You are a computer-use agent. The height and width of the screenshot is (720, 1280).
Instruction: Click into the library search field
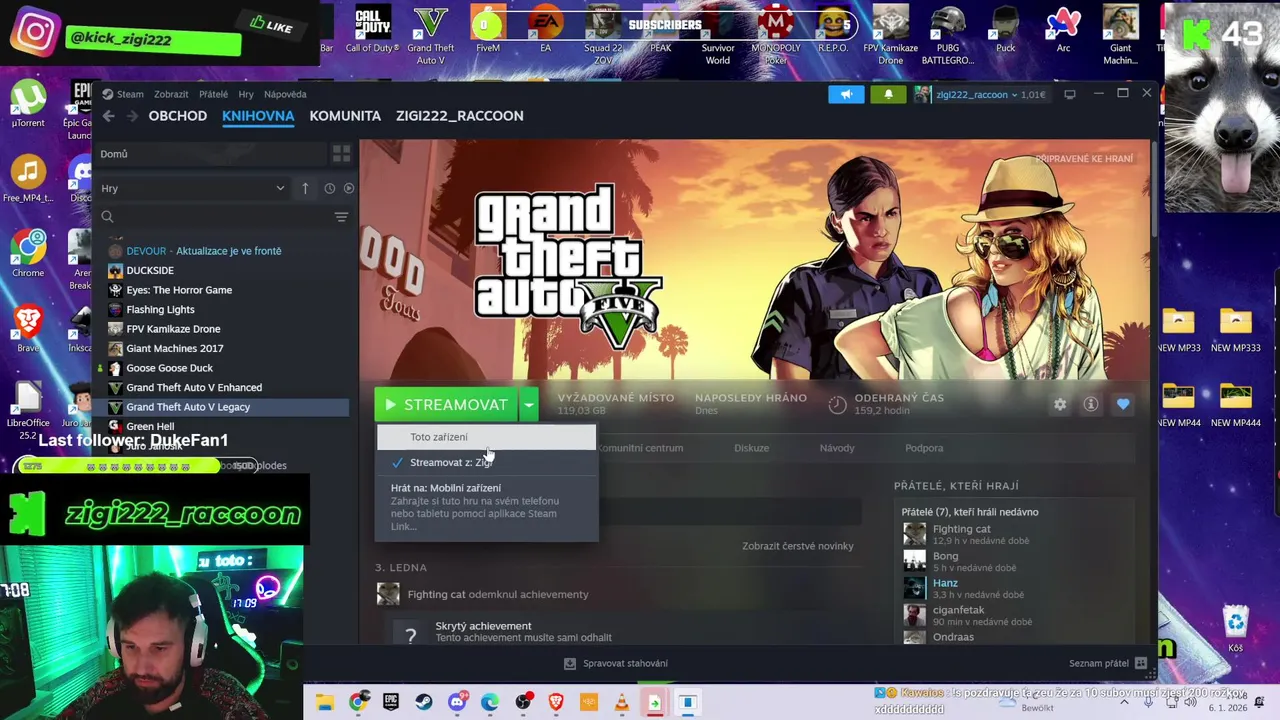pos(213,217)
